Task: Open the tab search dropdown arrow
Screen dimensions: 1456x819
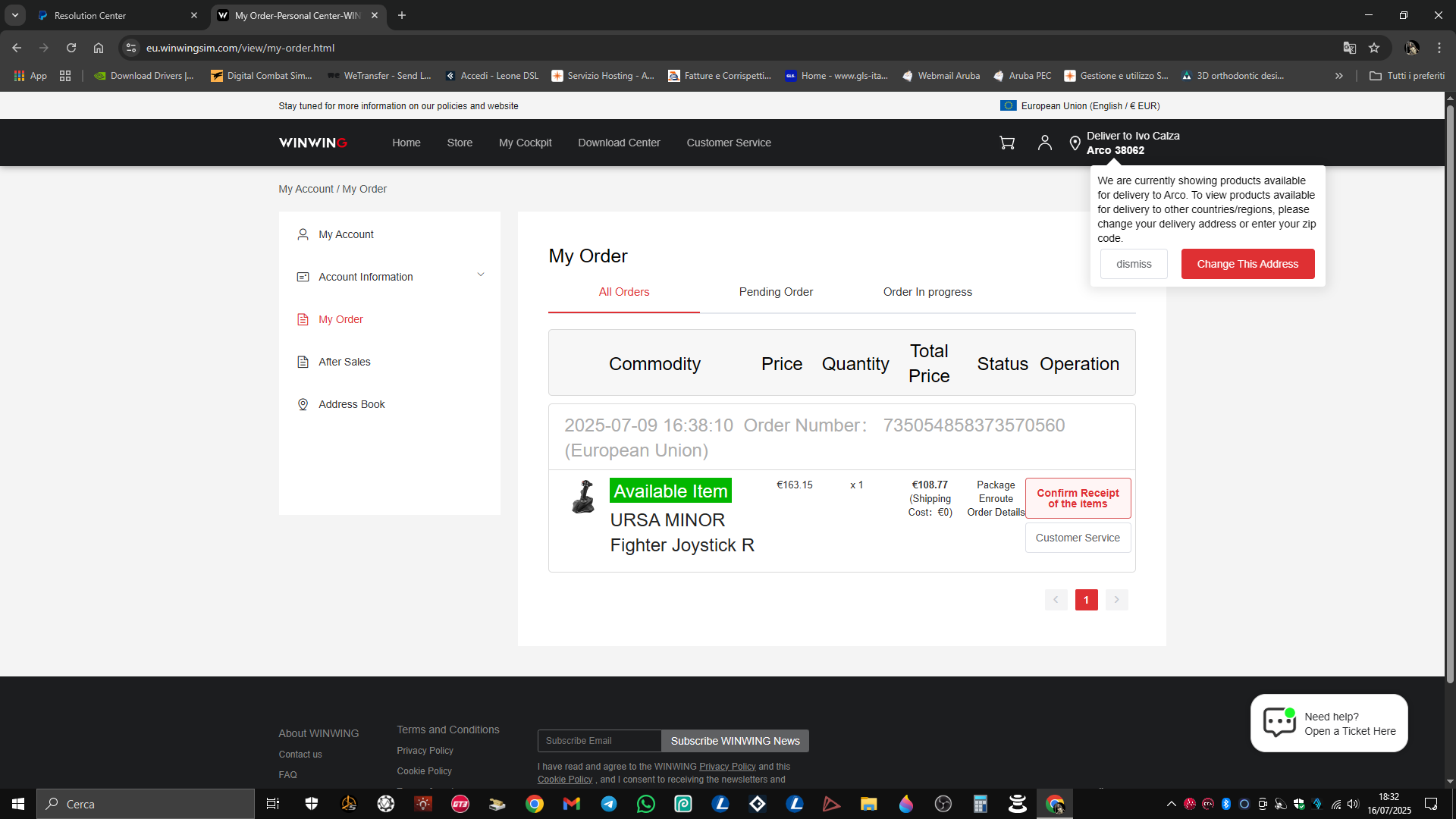Action: (x=15, y=15)
